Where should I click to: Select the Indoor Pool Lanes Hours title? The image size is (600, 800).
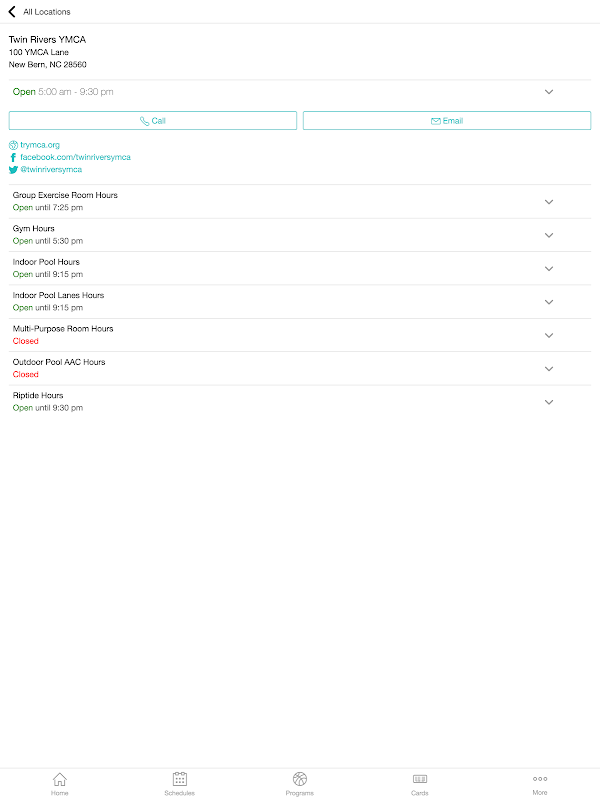58,295
